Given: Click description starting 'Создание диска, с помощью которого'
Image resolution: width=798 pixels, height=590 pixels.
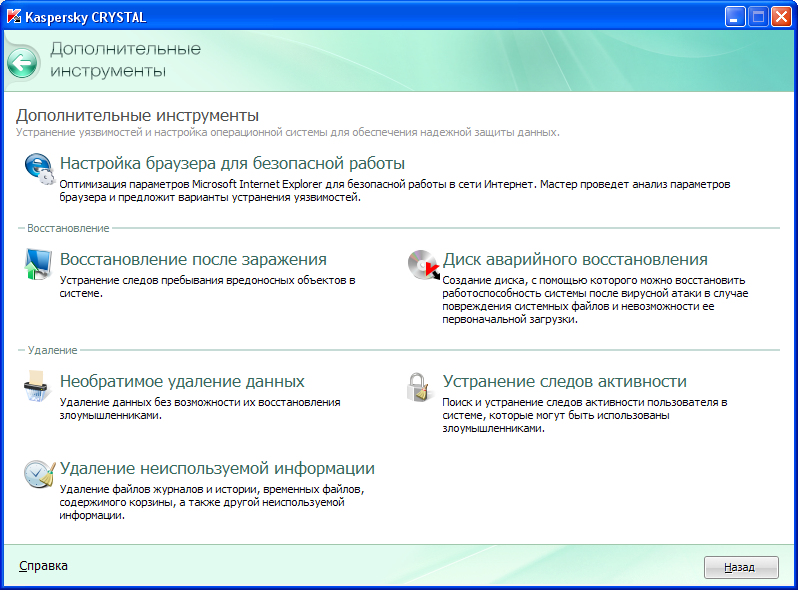Looking at the screenshot, I should 595,300.
